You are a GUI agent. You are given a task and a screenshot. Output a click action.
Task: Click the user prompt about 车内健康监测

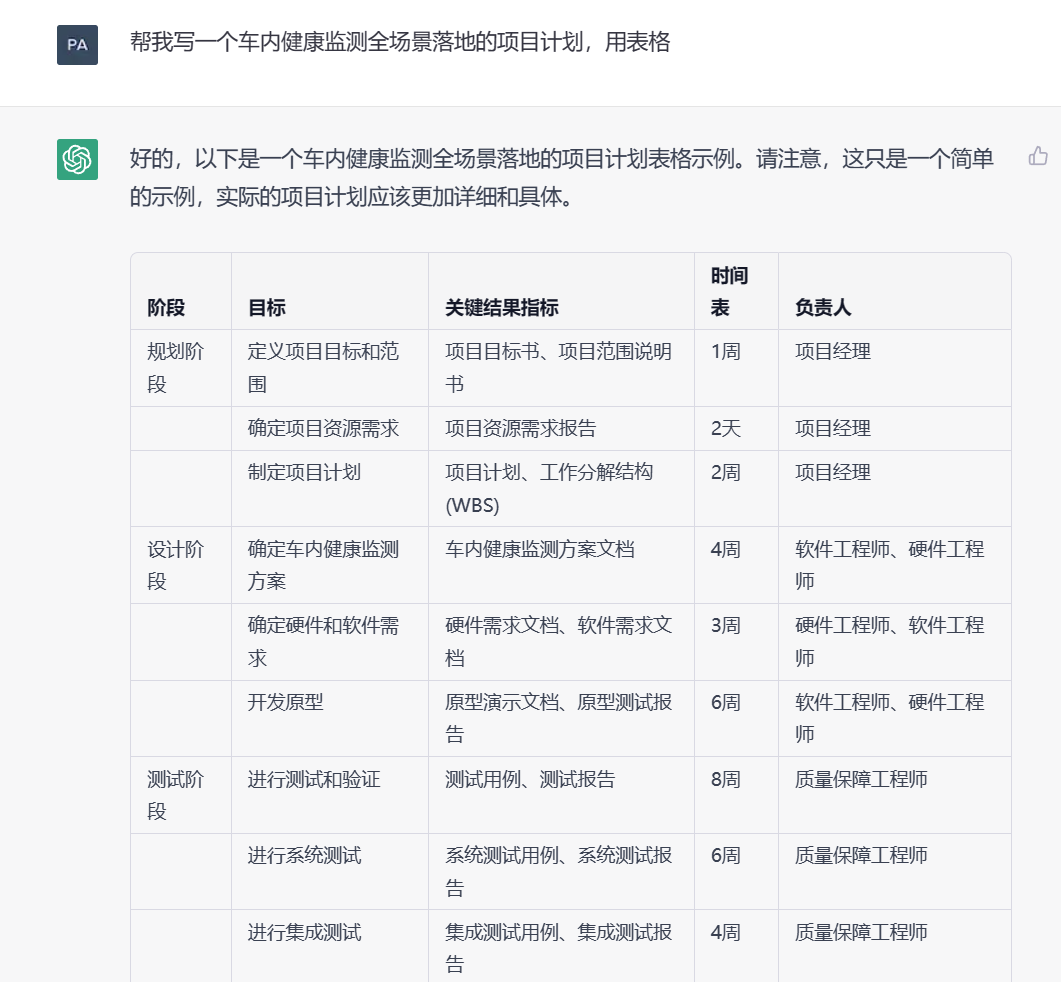(400, 42)
